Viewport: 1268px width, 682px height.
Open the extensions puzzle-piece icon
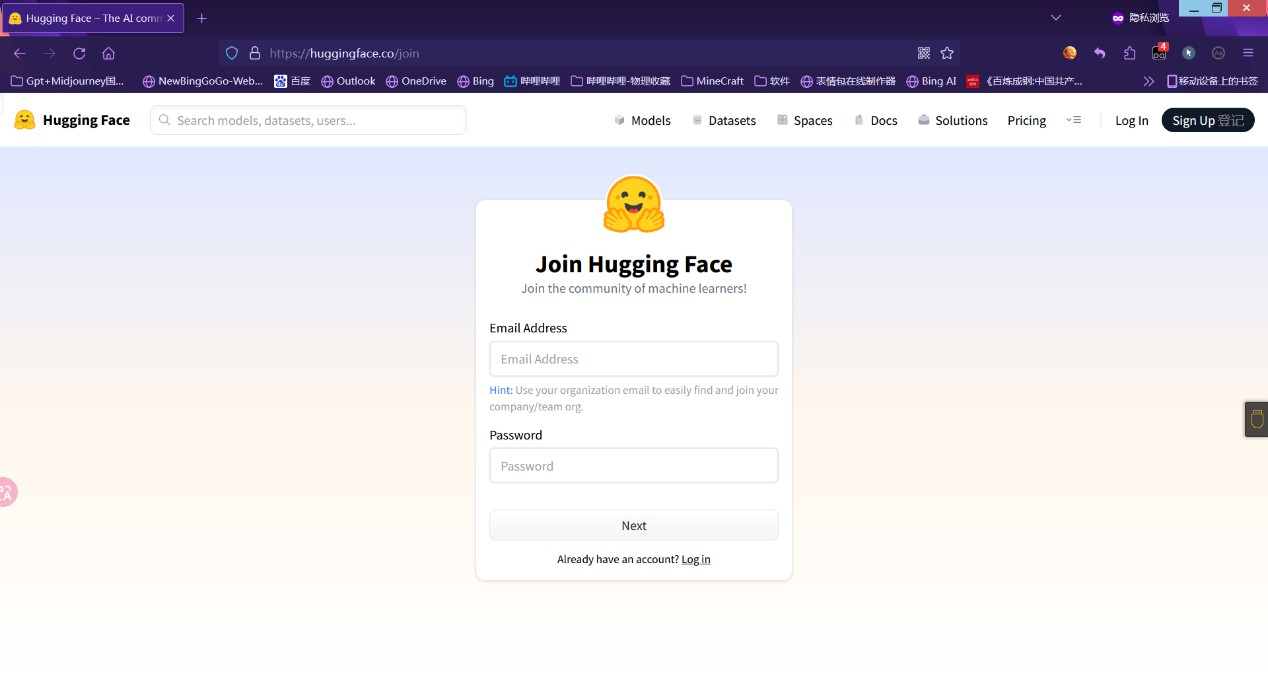1130,53
